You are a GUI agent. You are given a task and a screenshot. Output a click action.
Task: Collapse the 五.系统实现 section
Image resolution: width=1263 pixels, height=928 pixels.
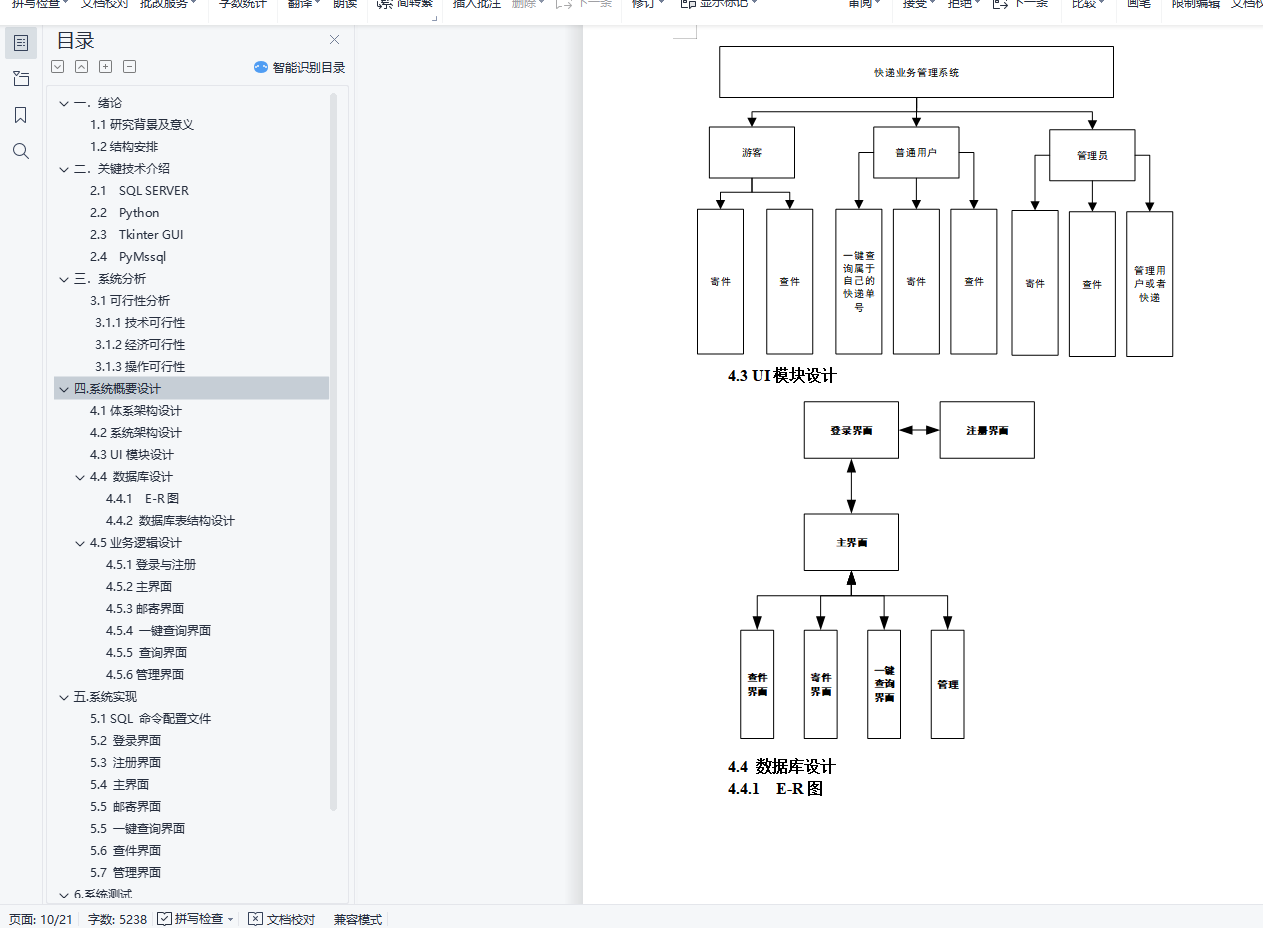click(x=64, y=697)
